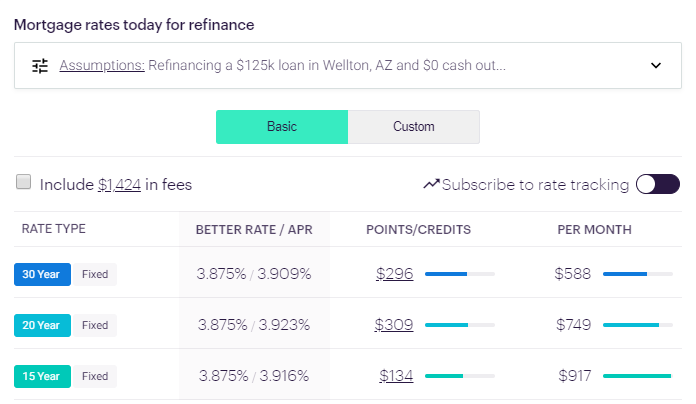Select the 30 Year badge
The width and height of the screenshot is (696, 404).
[42, 274]
